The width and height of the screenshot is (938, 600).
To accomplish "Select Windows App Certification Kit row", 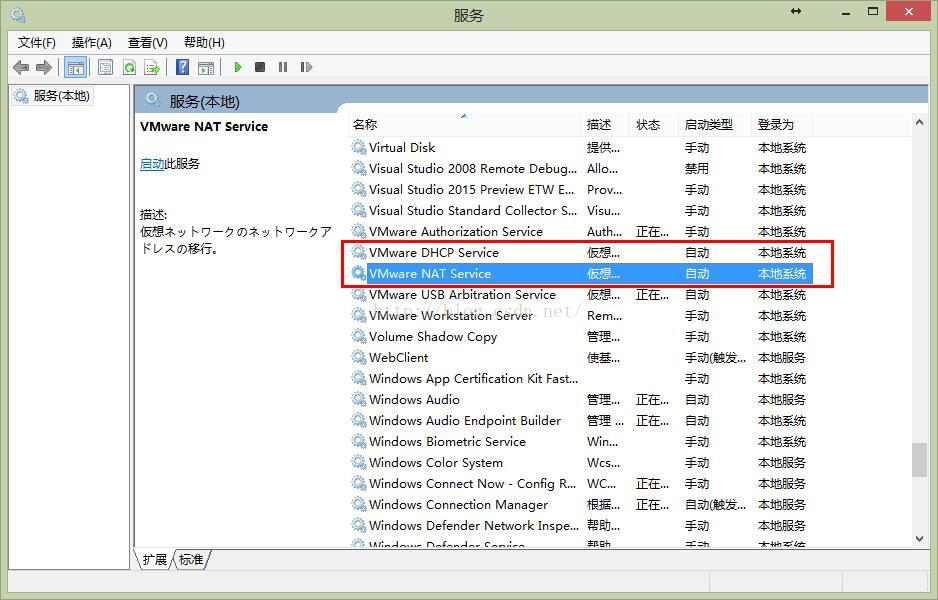I will pos(579,379).
